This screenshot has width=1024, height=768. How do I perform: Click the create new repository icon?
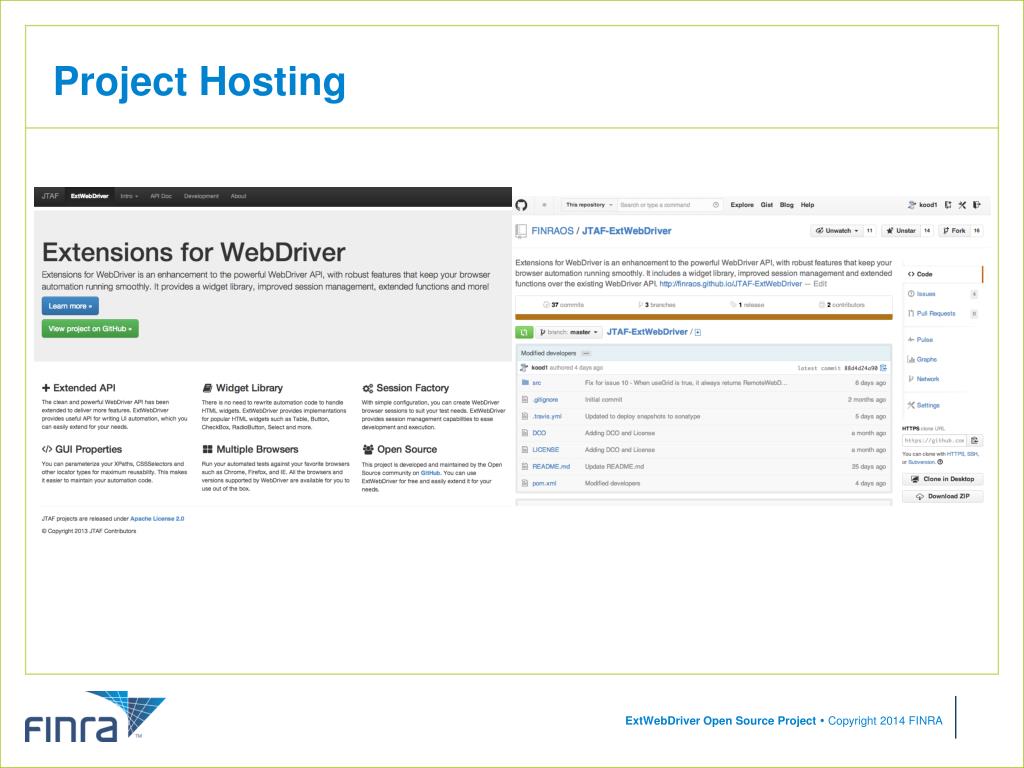[x=948, y=205]
